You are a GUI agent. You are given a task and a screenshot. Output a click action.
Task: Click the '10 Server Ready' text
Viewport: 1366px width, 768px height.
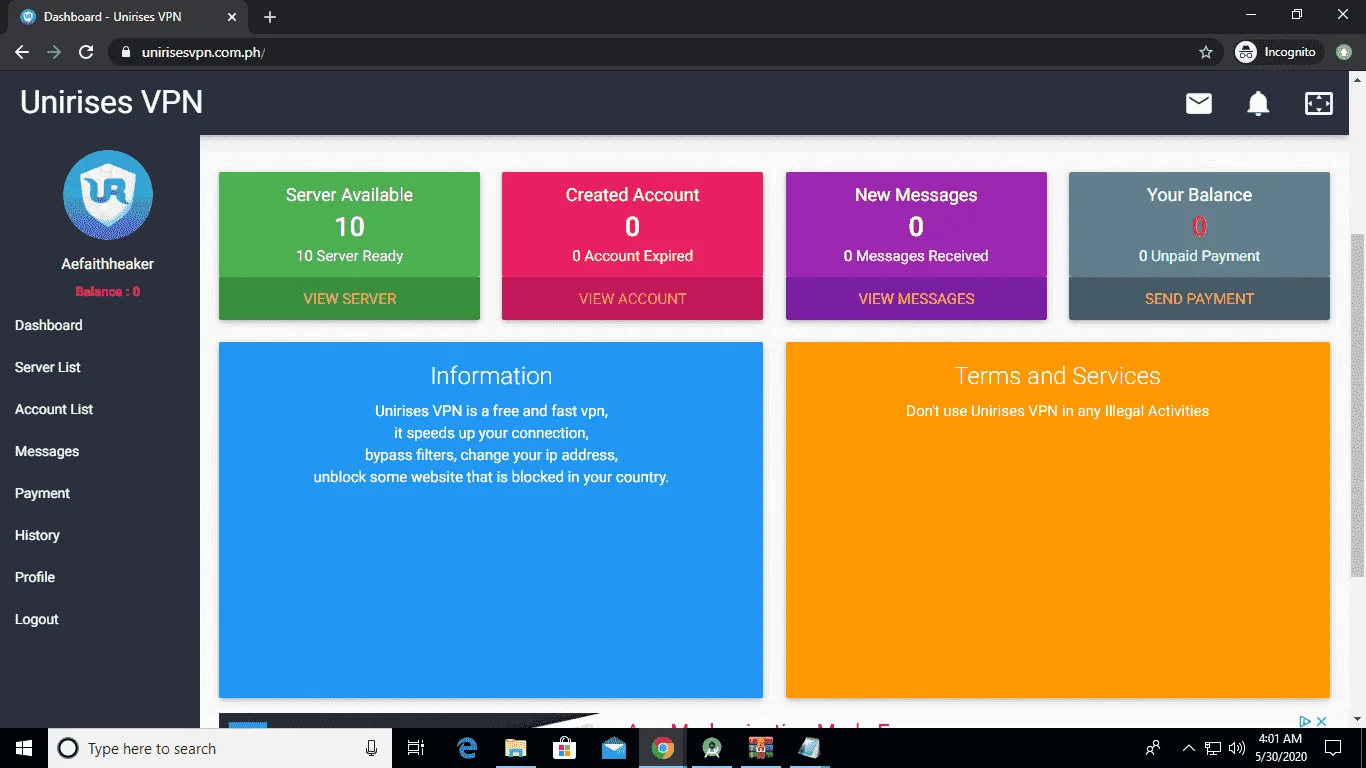point(349,256)
